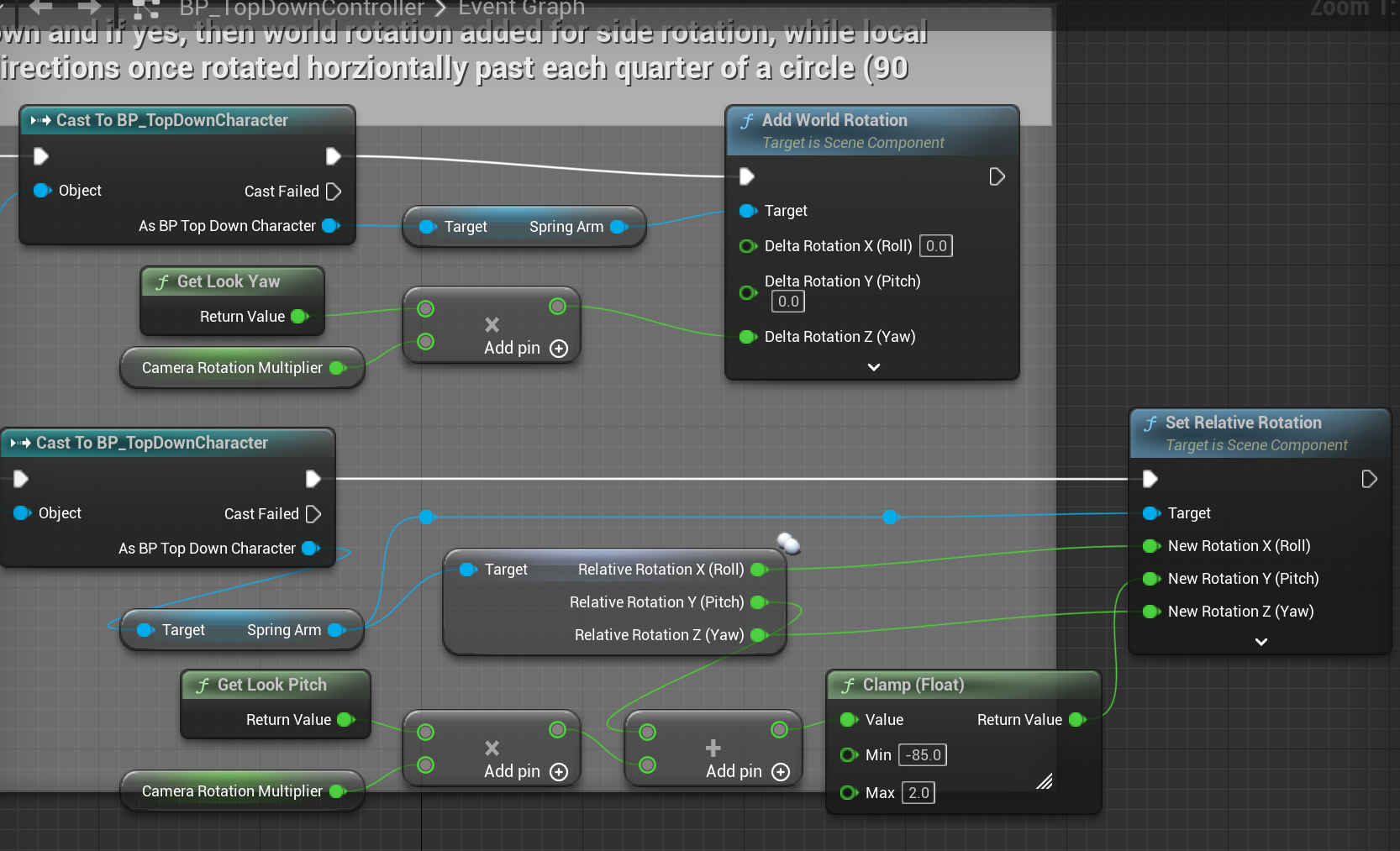Click the Object pin on the lower cast node

pos(22,513)
